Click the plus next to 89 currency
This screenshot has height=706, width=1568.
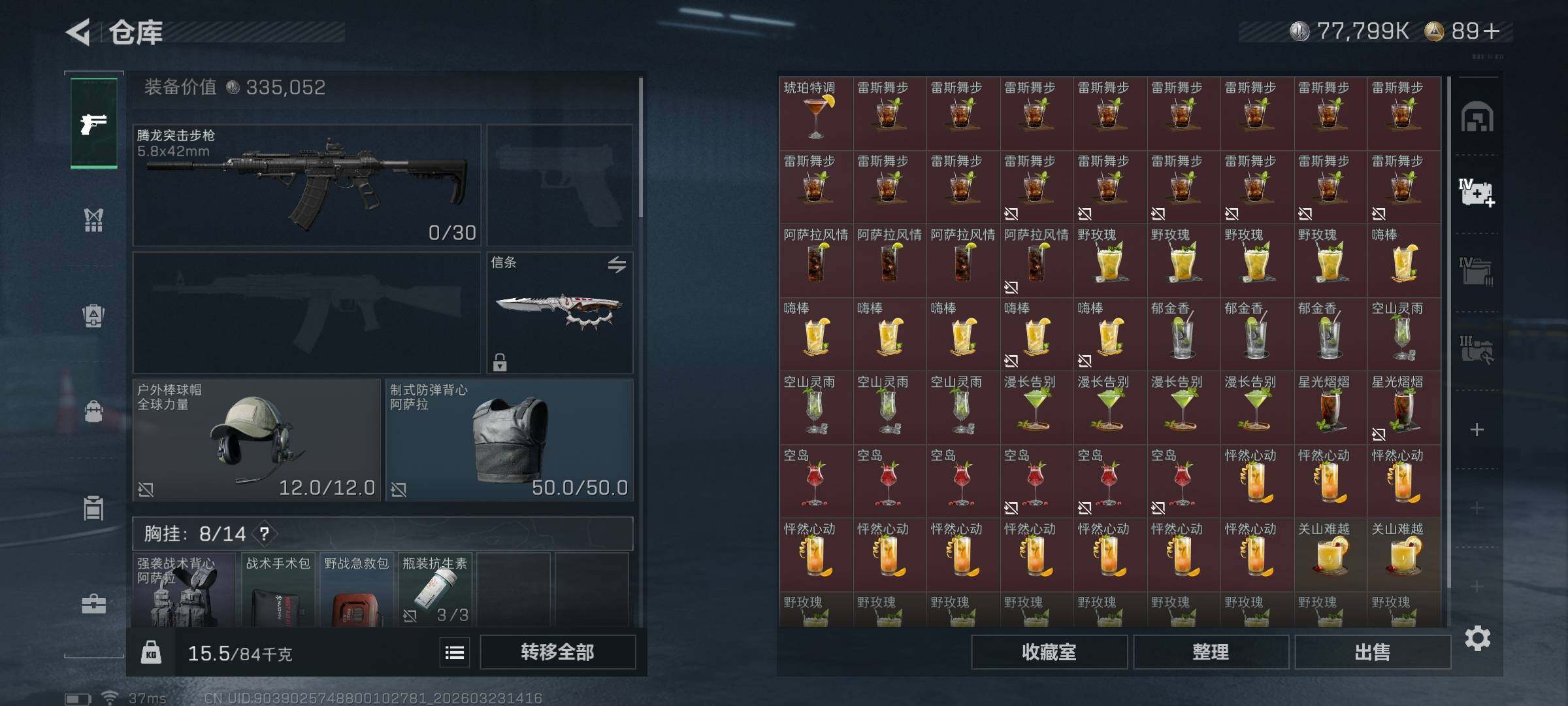tap(1492, 31)
